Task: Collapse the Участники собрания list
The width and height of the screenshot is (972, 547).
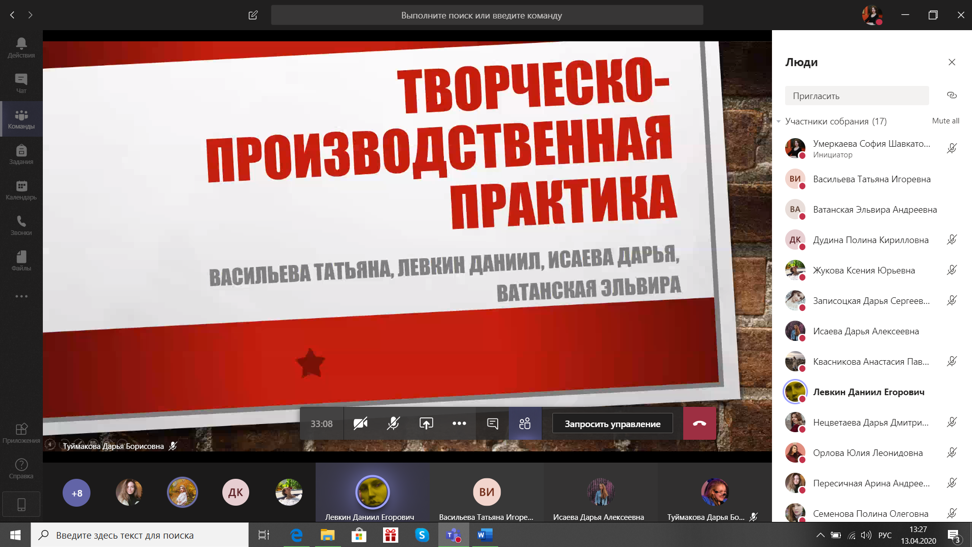Action: pyautogui.click(x=779, y=122)
